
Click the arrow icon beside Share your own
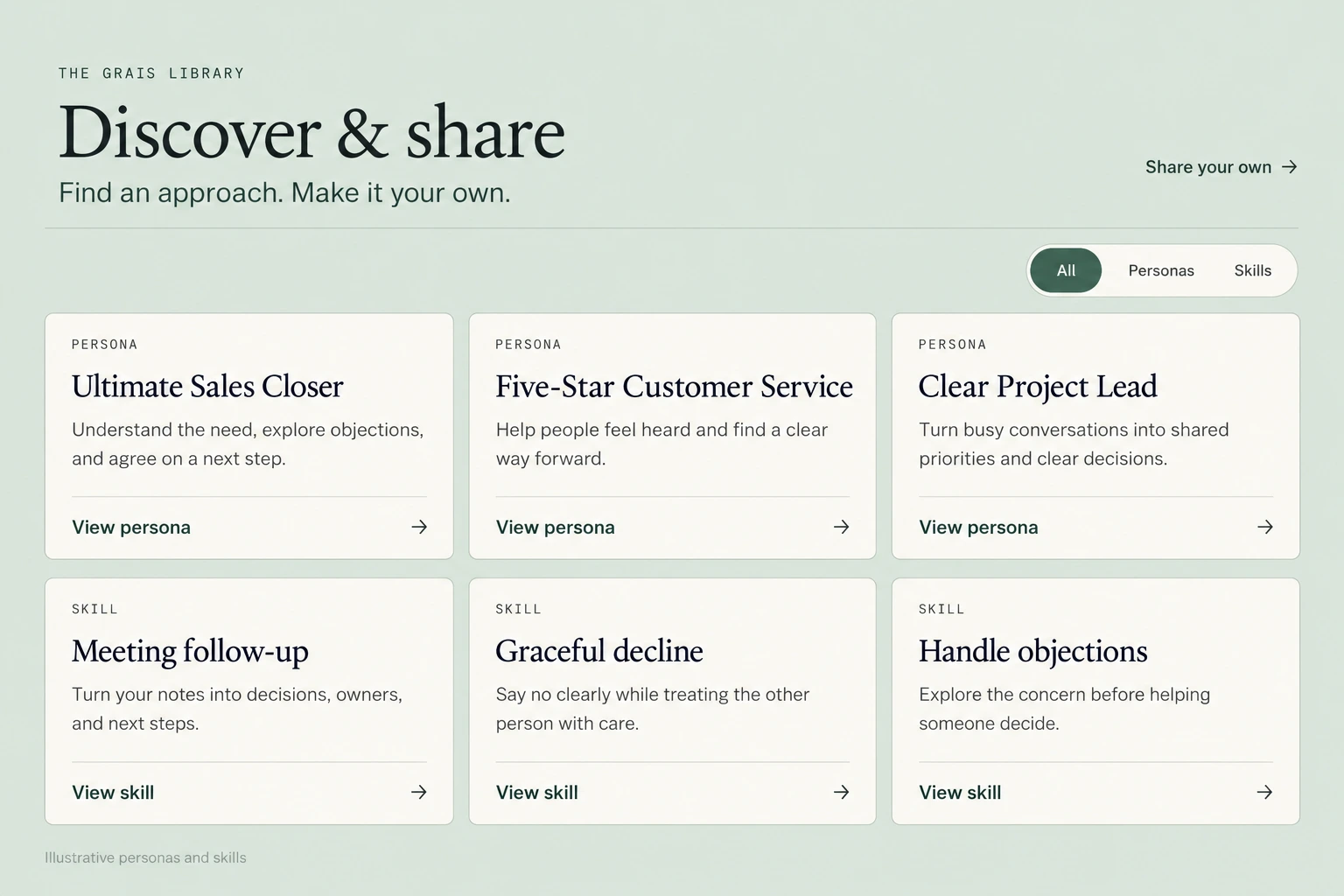click(1289, 167)
